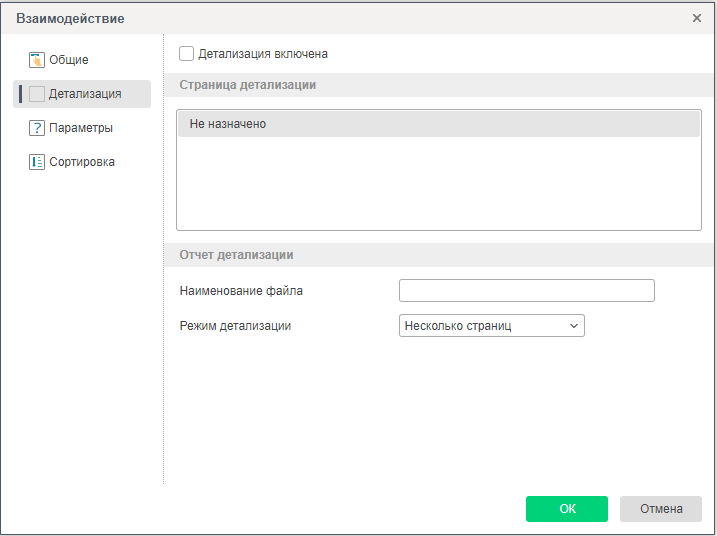
Task: Click the Режим детализации field label
Action: point(235,326)
